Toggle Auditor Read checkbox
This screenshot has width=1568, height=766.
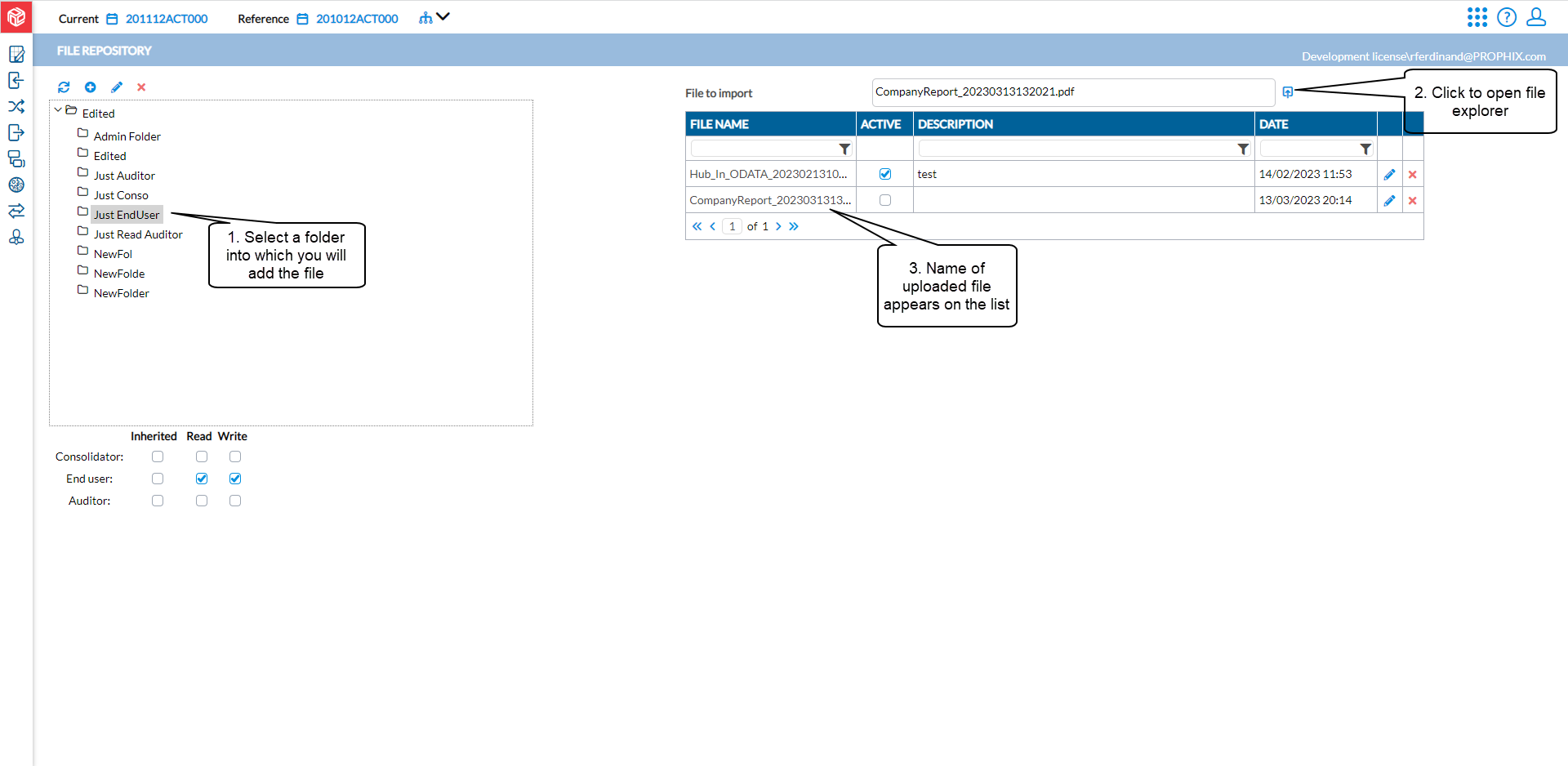coord(202,501)
